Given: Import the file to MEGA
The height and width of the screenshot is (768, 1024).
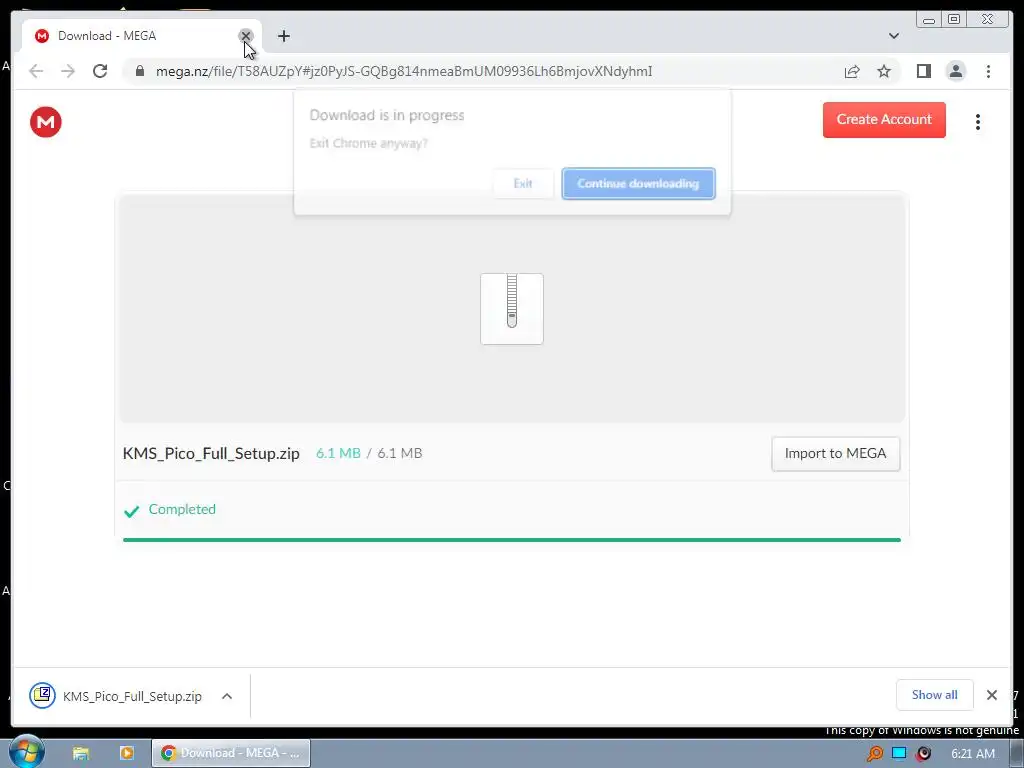Looking at the screenshot, I should coord(835,454).
